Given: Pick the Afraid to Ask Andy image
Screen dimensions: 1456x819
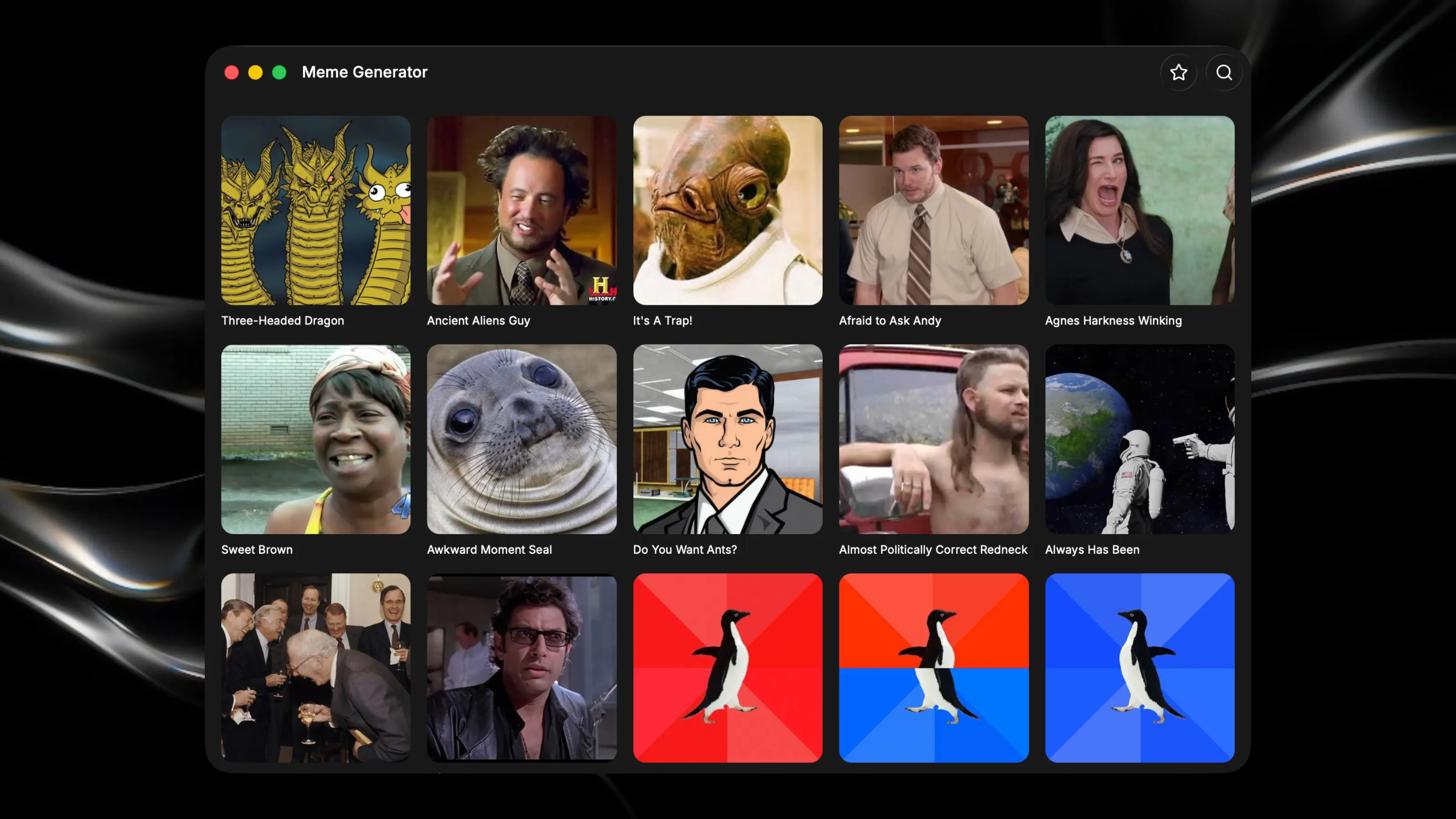Looking at the screenshot, I should coord(934,210).
